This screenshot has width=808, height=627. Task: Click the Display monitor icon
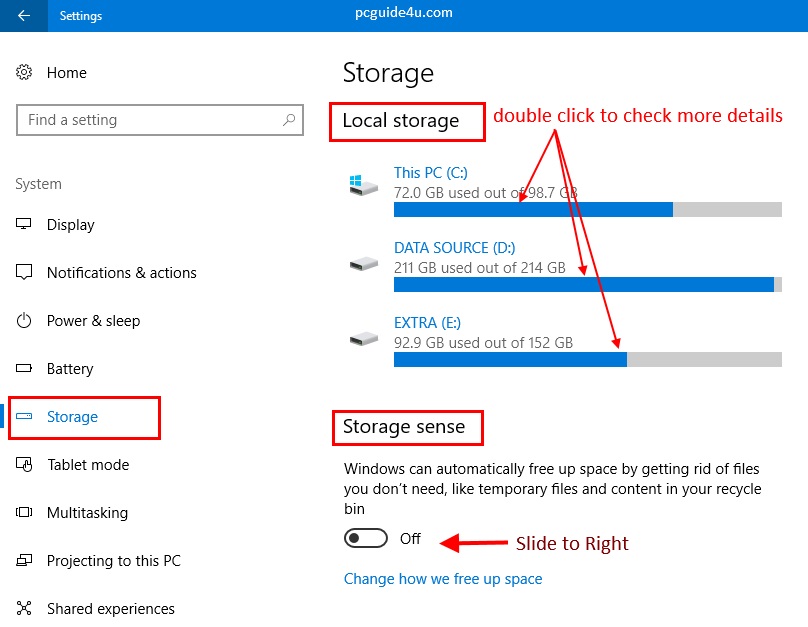pos(25,225)
